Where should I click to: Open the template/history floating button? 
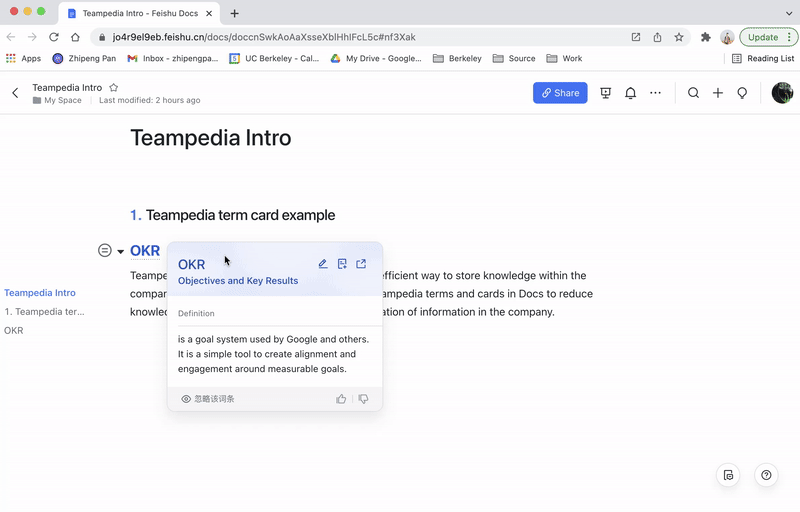pyautogui.click(x=728, y=475)
